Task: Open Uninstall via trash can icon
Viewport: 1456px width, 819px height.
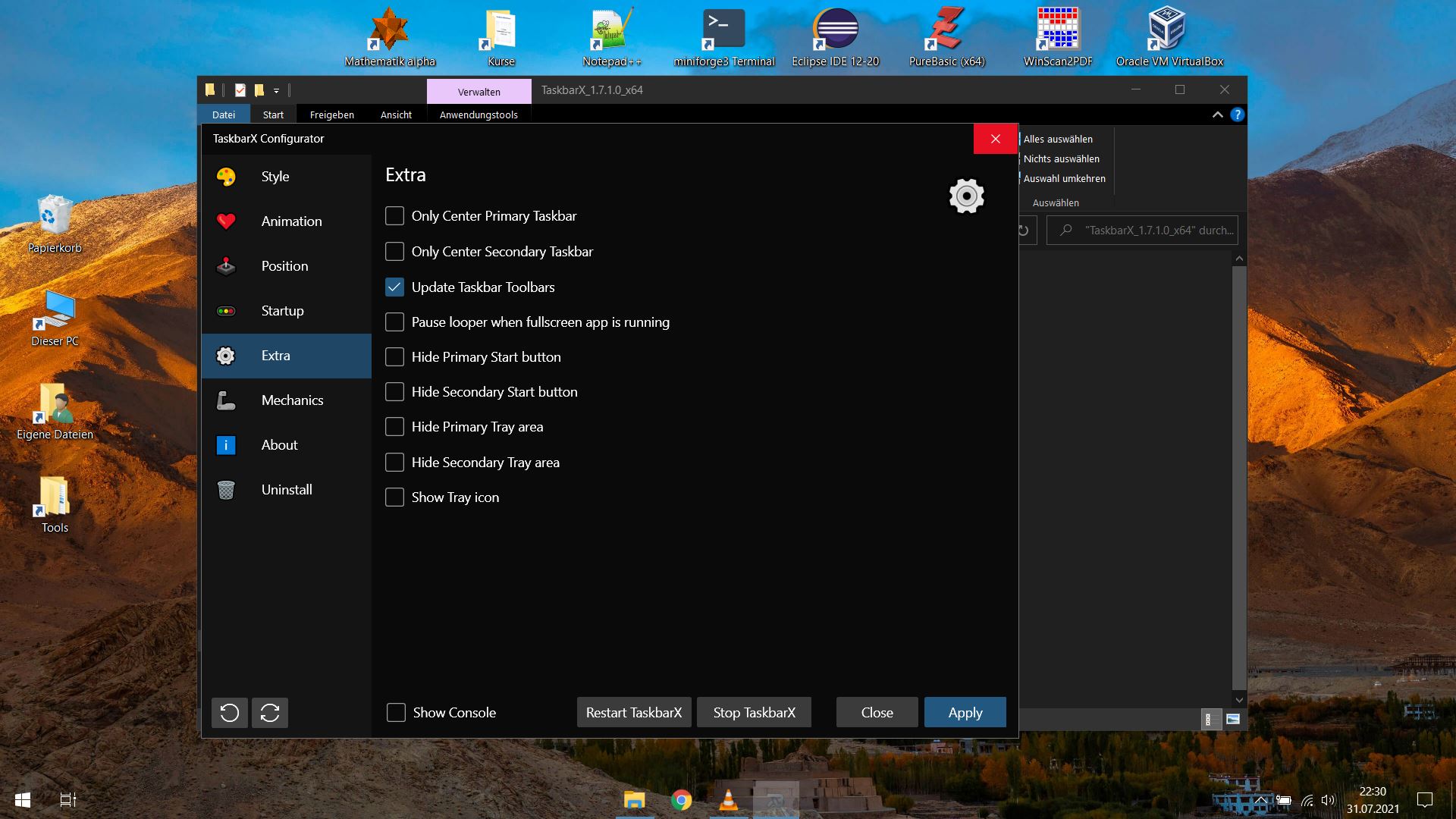Action: click(226, 490)
